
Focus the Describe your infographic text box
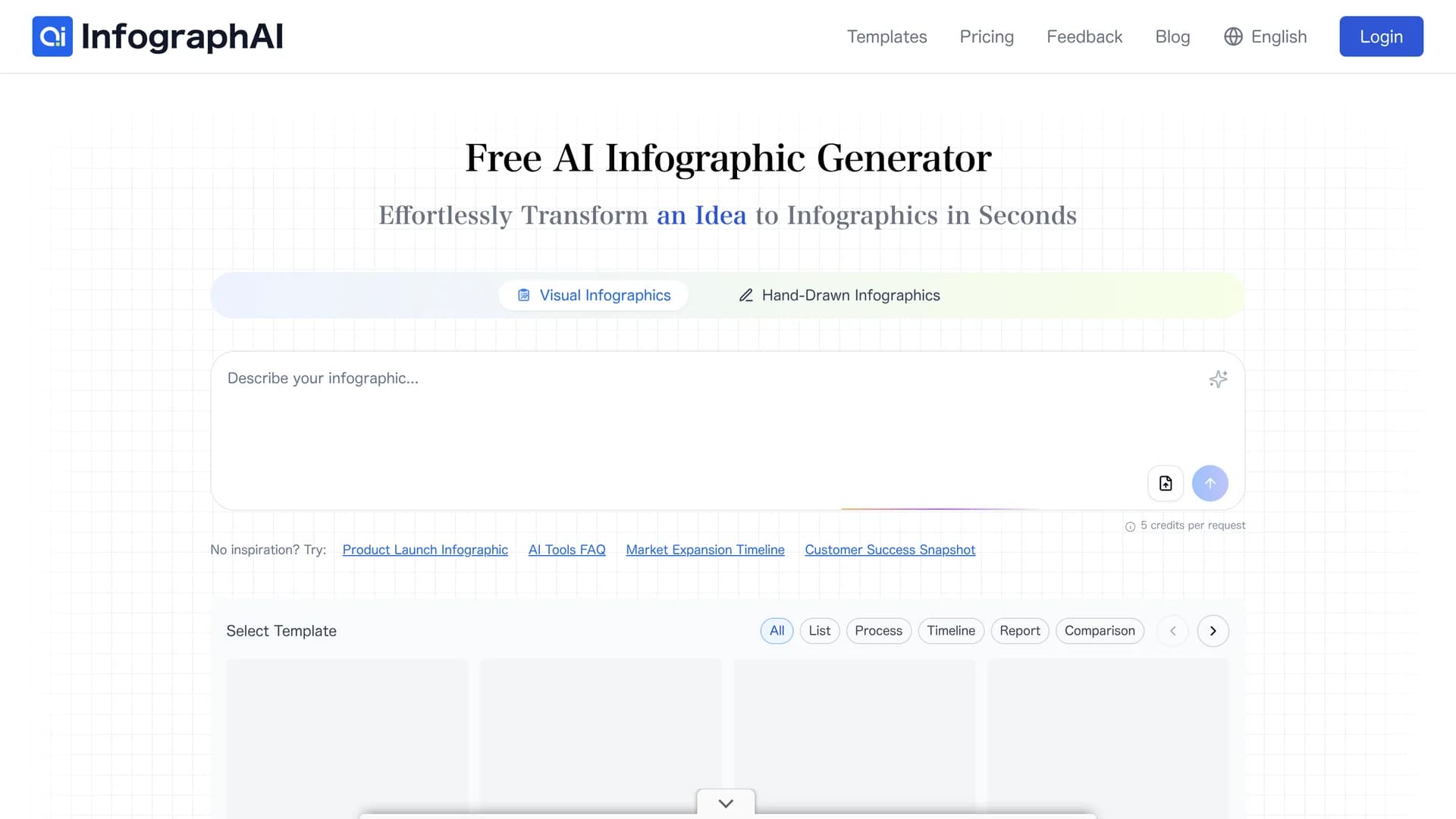tap(727, 430)
